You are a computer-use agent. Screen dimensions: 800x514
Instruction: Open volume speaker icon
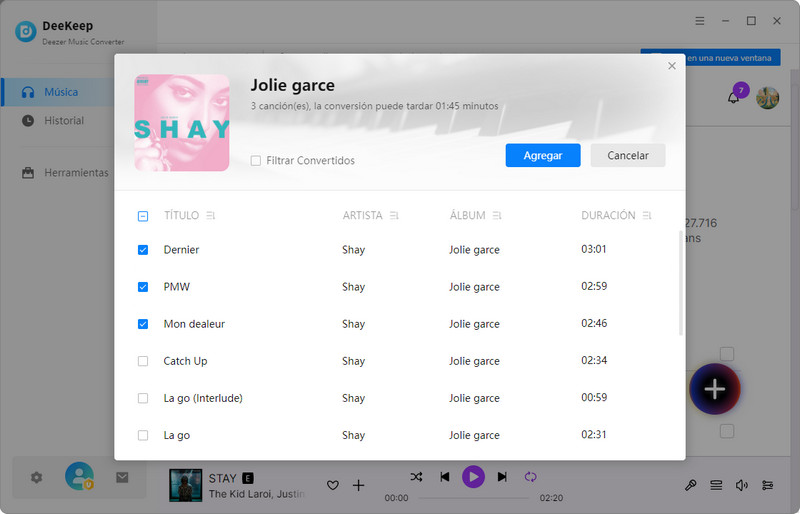(742, 485)
